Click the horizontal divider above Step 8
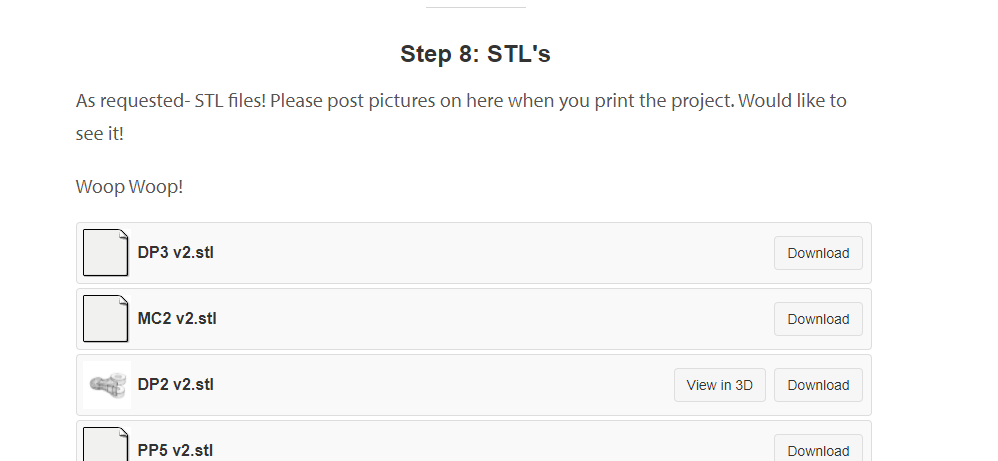The image size is (998, 461). coord(475,8)
